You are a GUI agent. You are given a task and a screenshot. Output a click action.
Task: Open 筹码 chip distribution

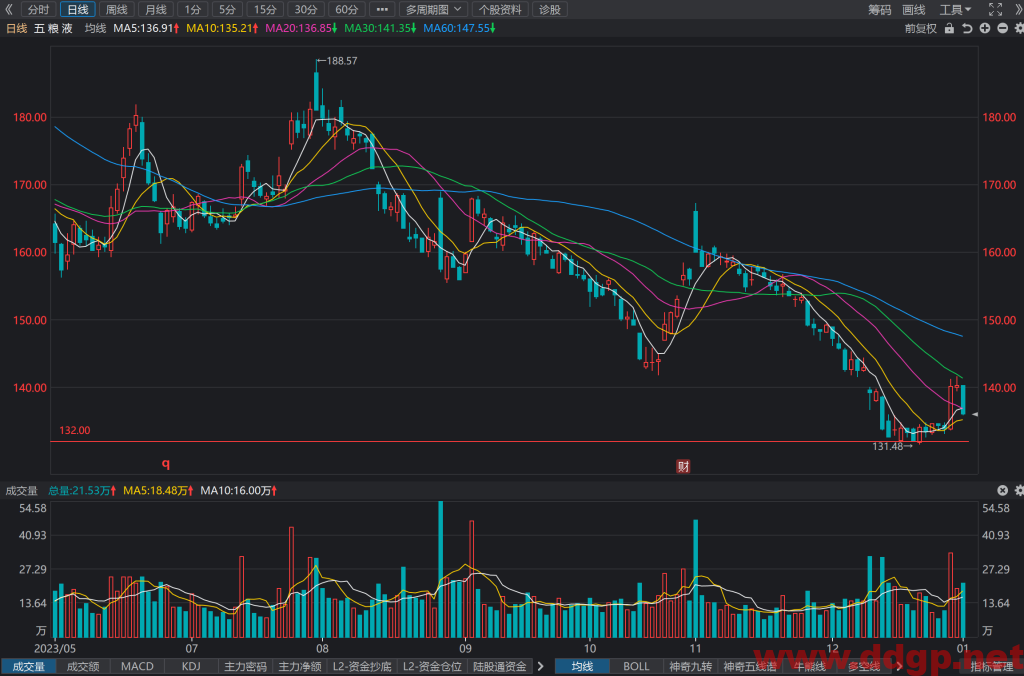[x=880, y=10]
